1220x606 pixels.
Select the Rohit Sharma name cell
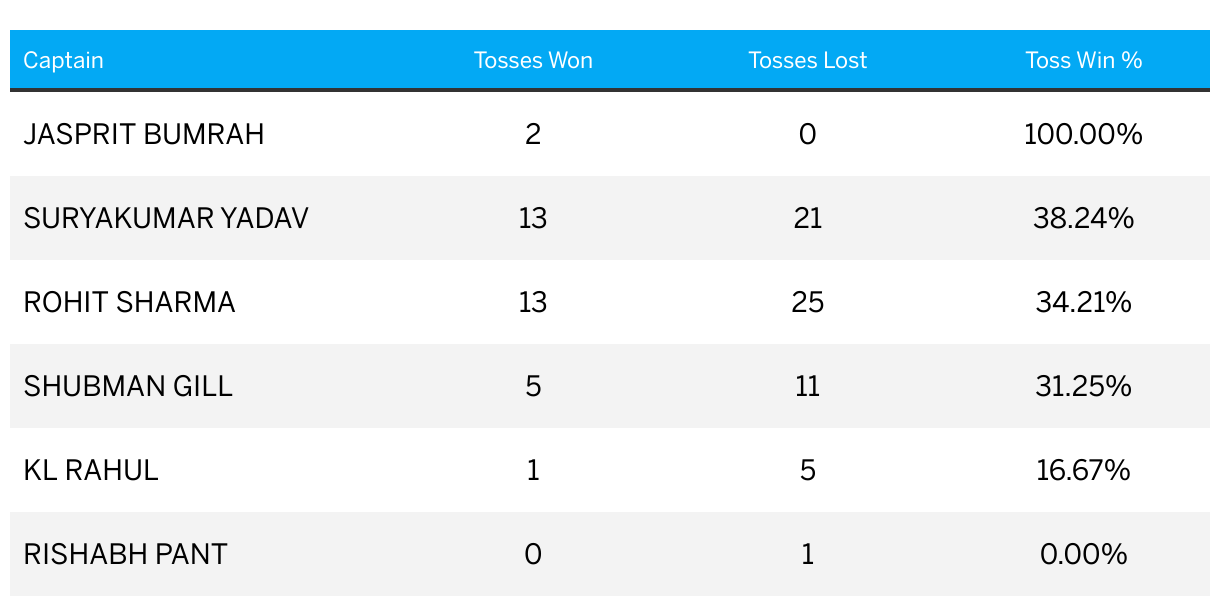point(130,302)
